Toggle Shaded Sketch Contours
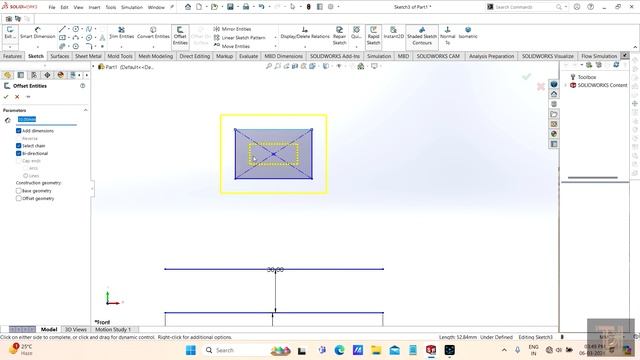 coord(422,36)
